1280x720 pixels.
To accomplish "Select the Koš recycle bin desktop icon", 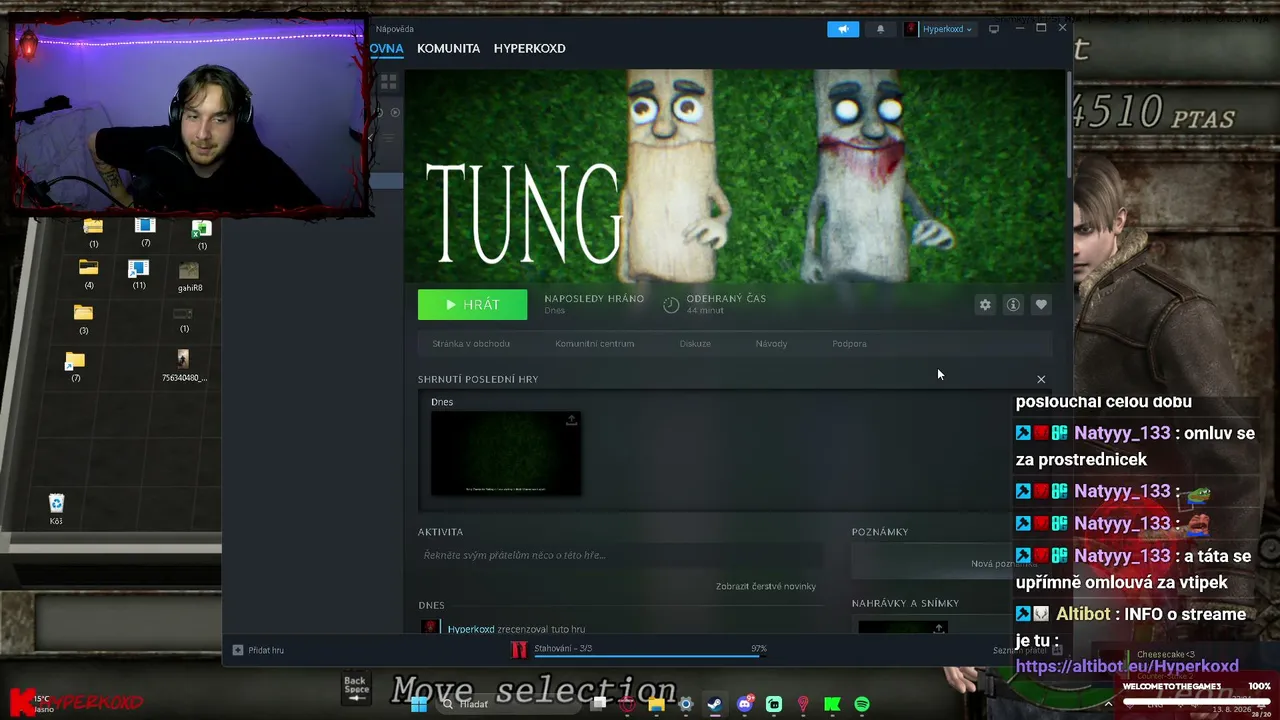I will click(56, 509).
